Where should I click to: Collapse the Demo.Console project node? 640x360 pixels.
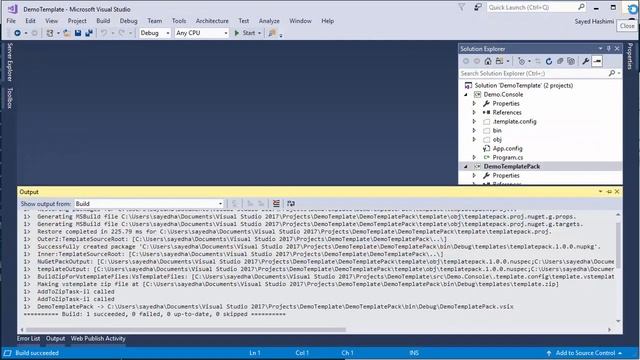466,95
